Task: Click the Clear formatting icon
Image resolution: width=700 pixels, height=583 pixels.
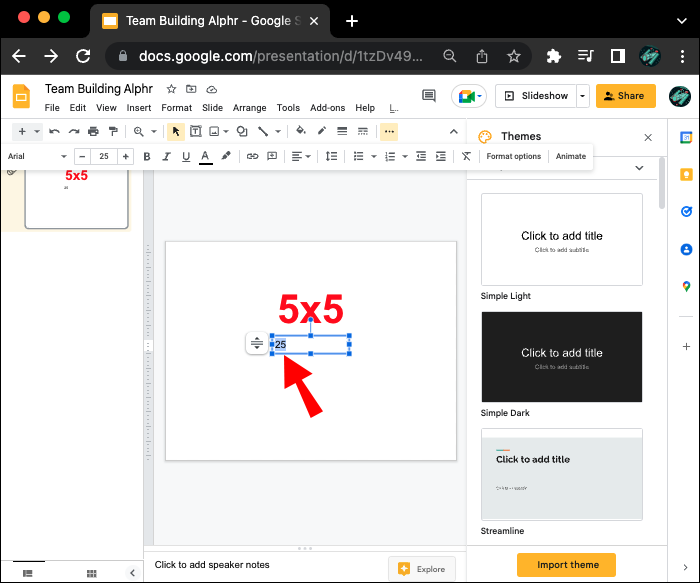Action: tap(466, 156)
